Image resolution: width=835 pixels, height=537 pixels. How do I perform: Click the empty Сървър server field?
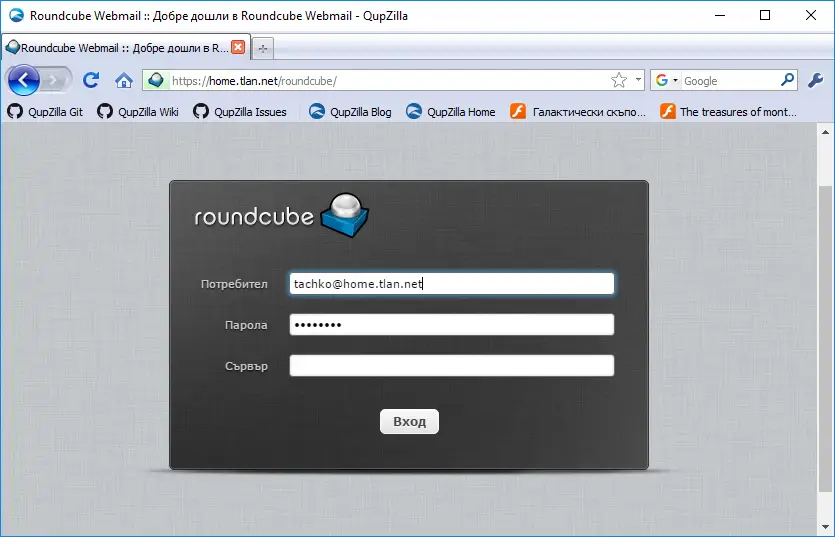452,365
